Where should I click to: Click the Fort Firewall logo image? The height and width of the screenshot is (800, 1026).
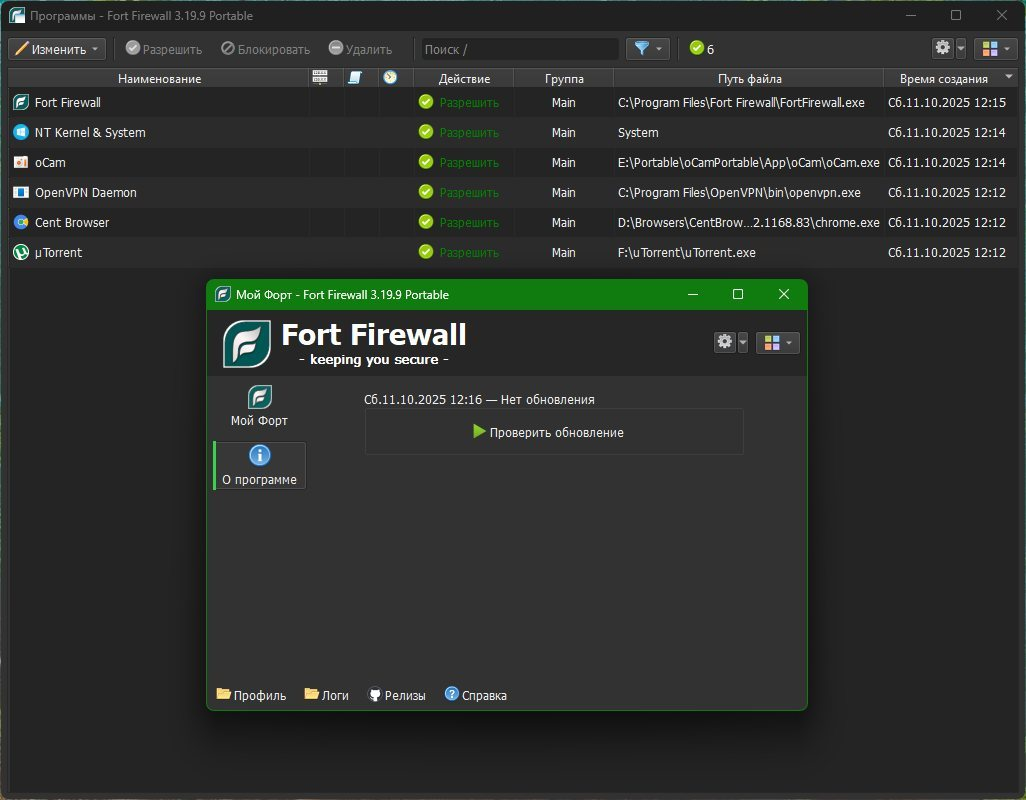(x=247, y=343)
